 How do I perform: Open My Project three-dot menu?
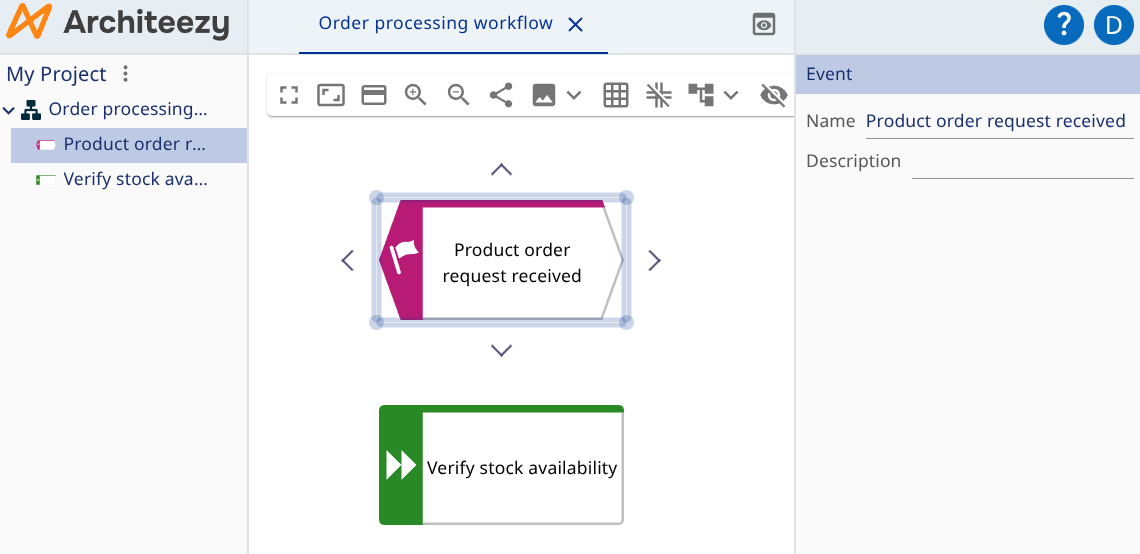tap(125, 74)
